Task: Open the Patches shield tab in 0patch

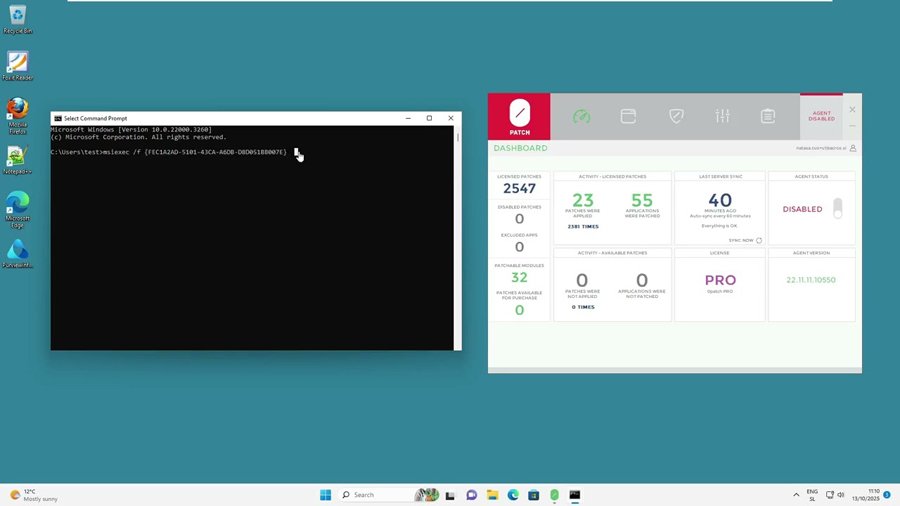Action: pos(676,116)
